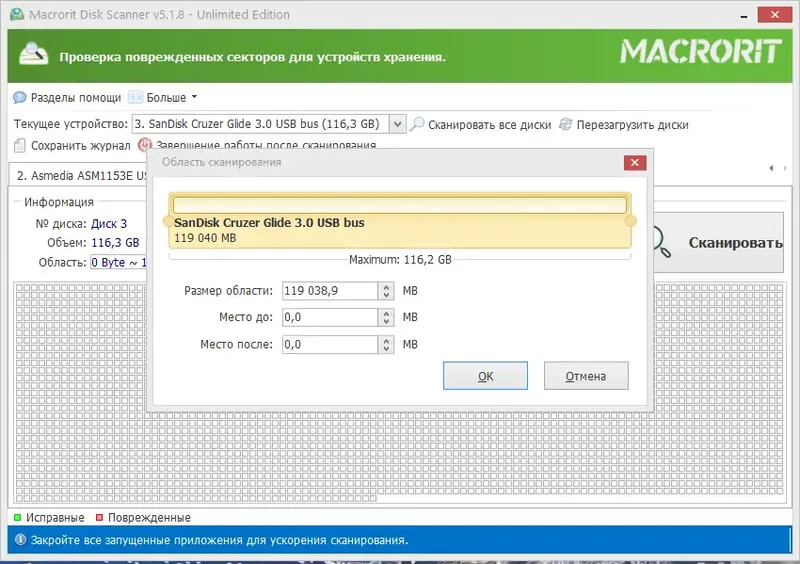
Task: Click the green Исправные legend square
Action: coord(17,518)
